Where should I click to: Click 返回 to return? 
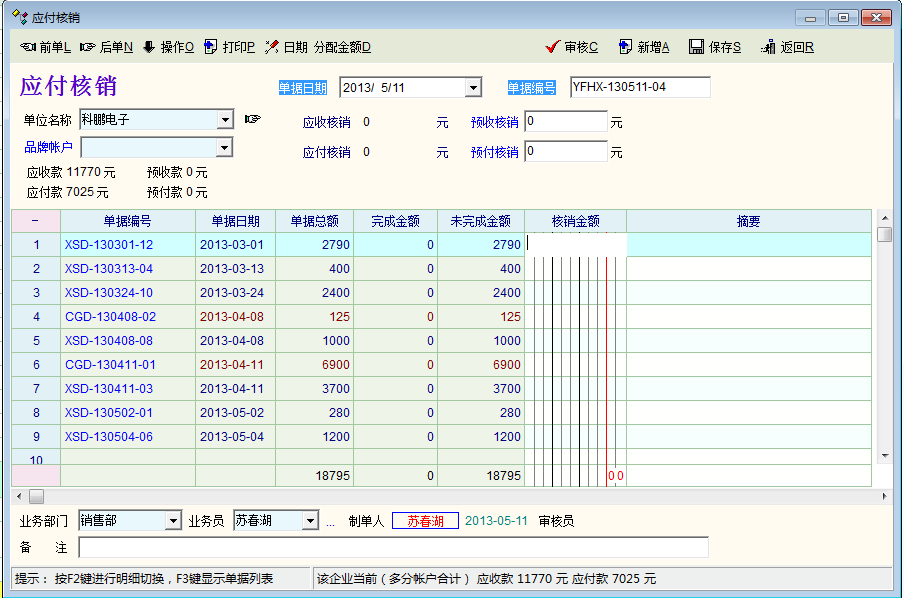(768, 47)
